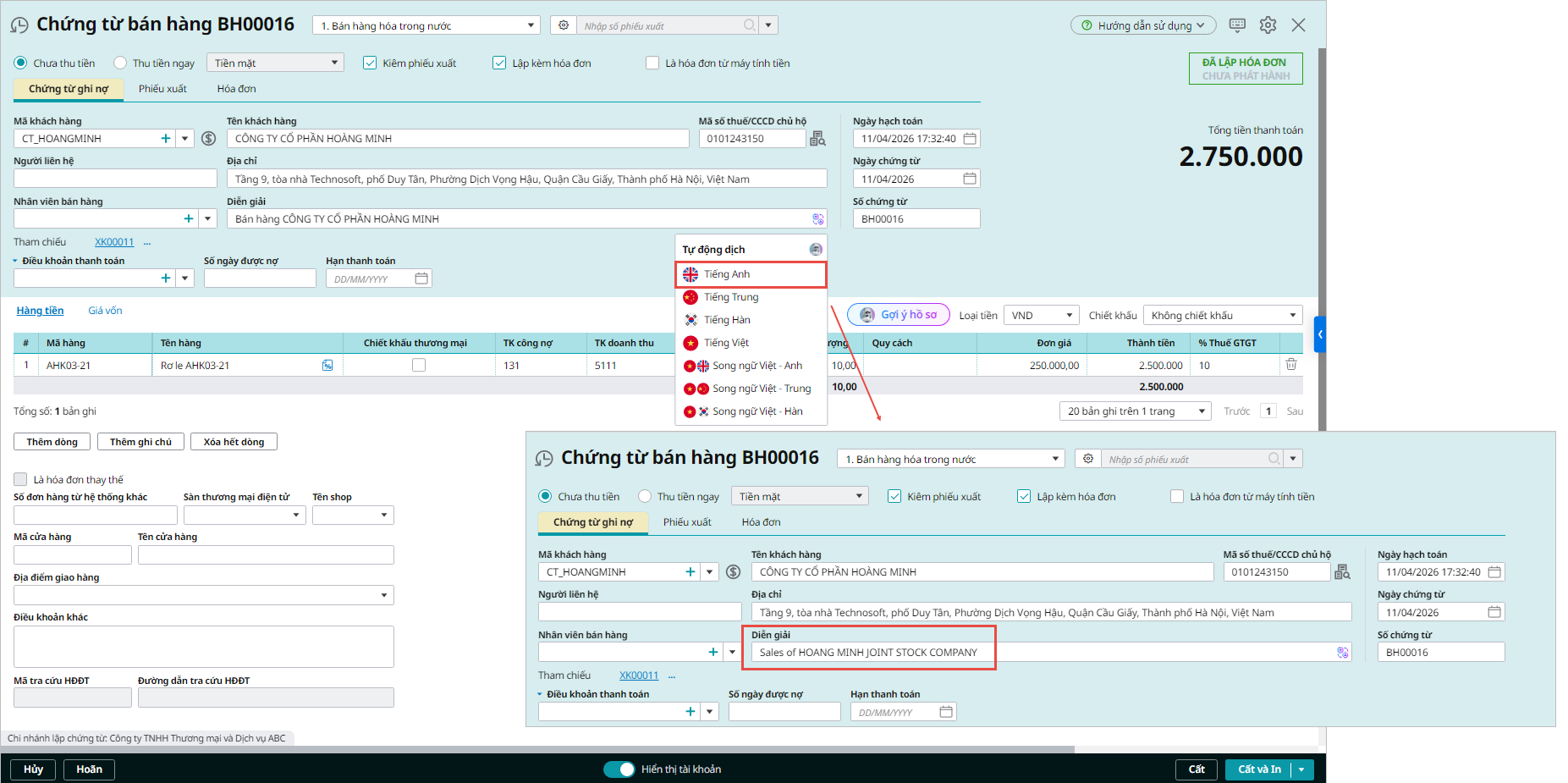Select the Thu tiền ngay radio option
Viewport: 1568px width, 783px height.
tap(121, 63)
